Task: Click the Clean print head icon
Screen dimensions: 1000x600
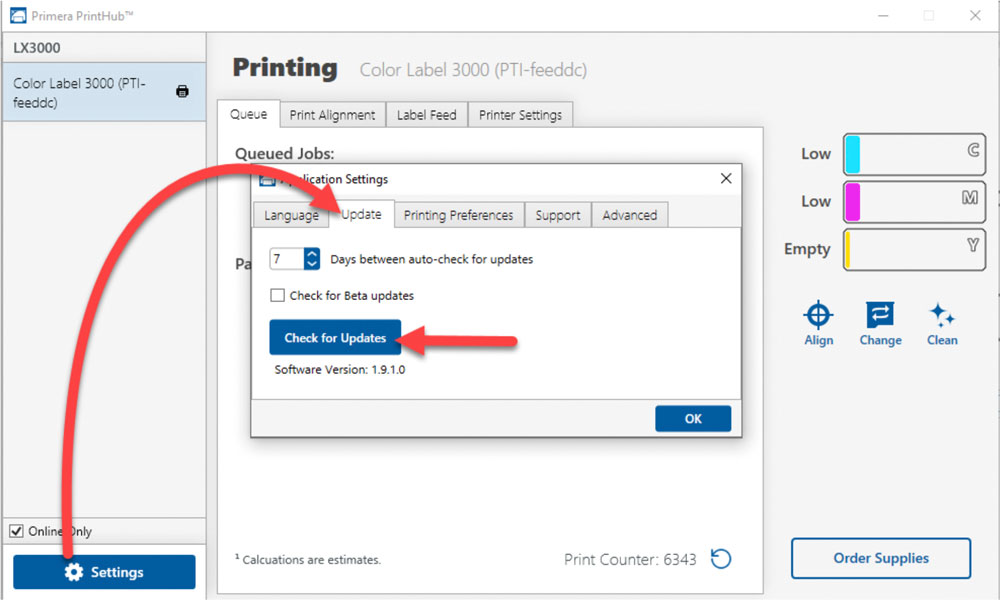Action: tap(942, 323)
